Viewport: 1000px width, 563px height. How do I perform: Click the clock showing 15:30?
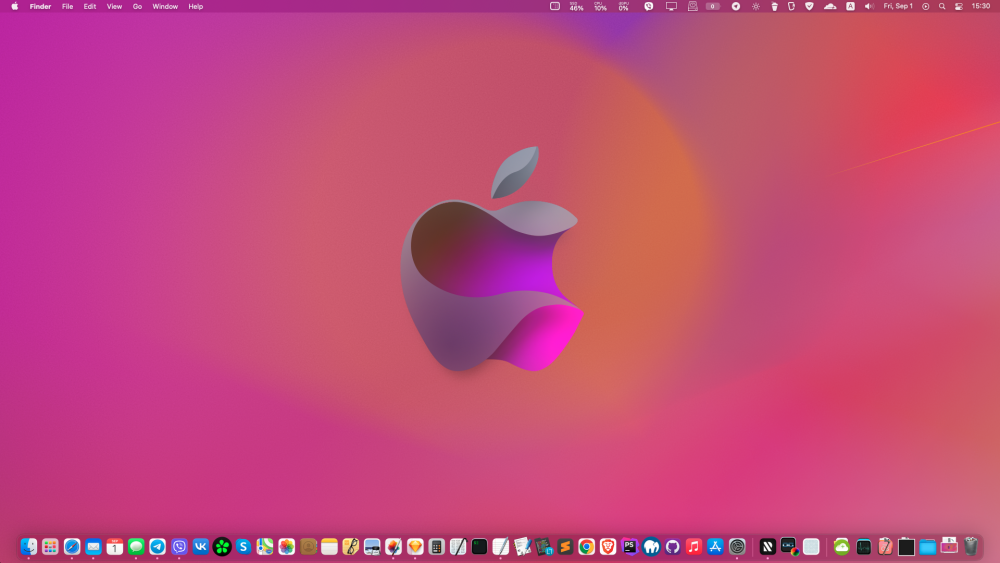tap(981, 6)
